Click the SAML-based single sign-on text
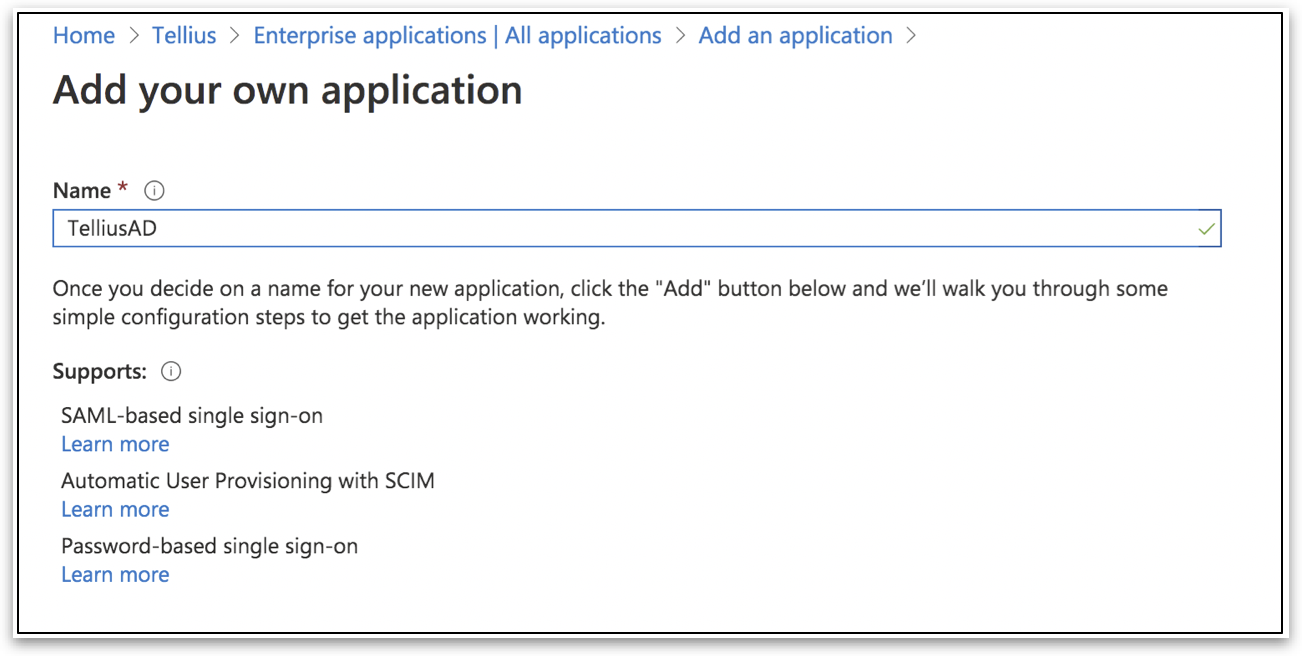Image resolution: width=1302 pixels, height=656 pixels. click(x=192, y=415)
